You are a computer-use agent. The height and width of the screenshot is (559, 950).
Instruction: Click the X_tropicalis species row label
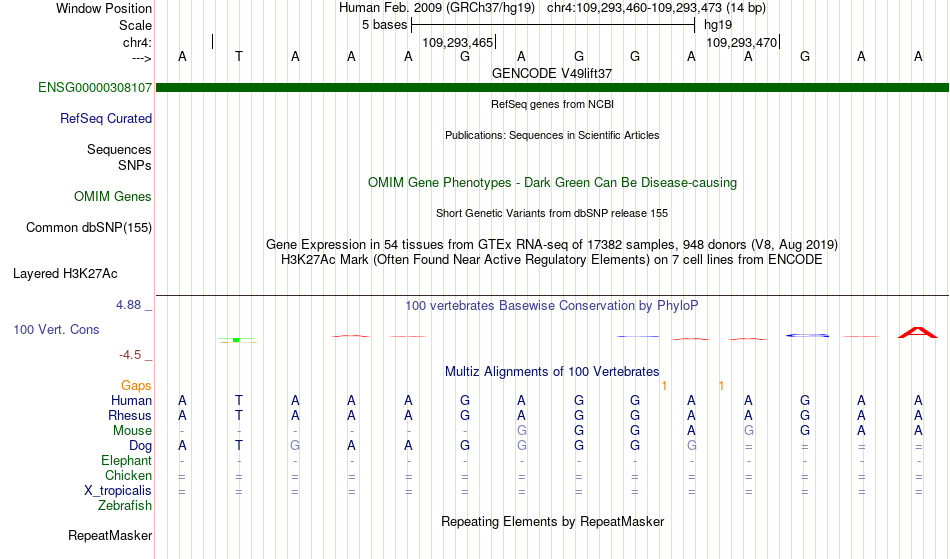pyautogui.click(x=118, y=491)
